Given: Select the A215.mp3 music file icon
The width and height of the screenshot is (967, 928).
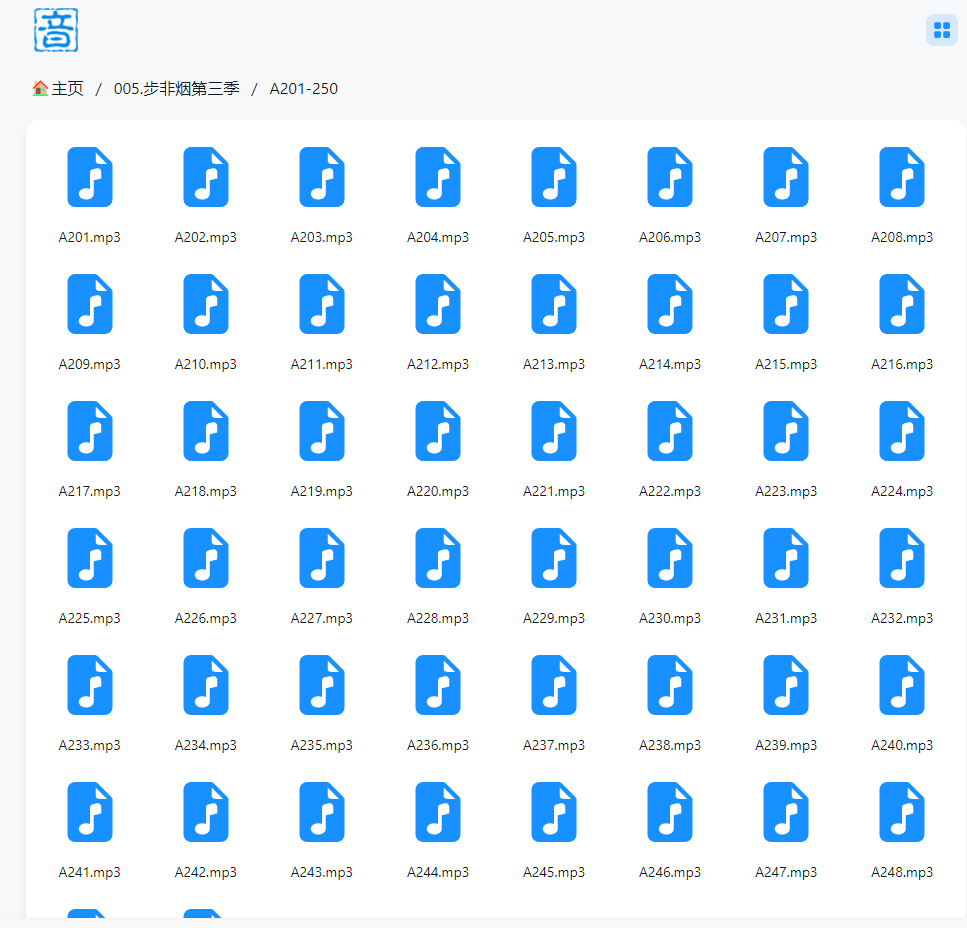Looking at the screenshot, I should click(x=786, y=304).
